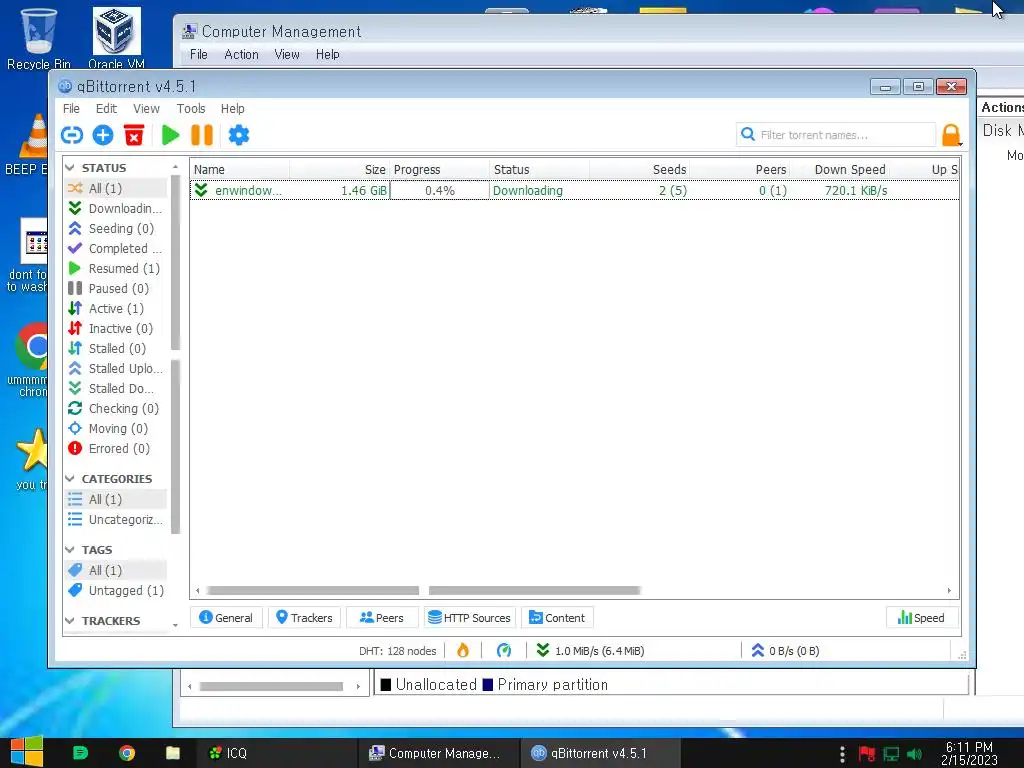
Task: Collapse the TAGS section
Action: coord(70,550)
